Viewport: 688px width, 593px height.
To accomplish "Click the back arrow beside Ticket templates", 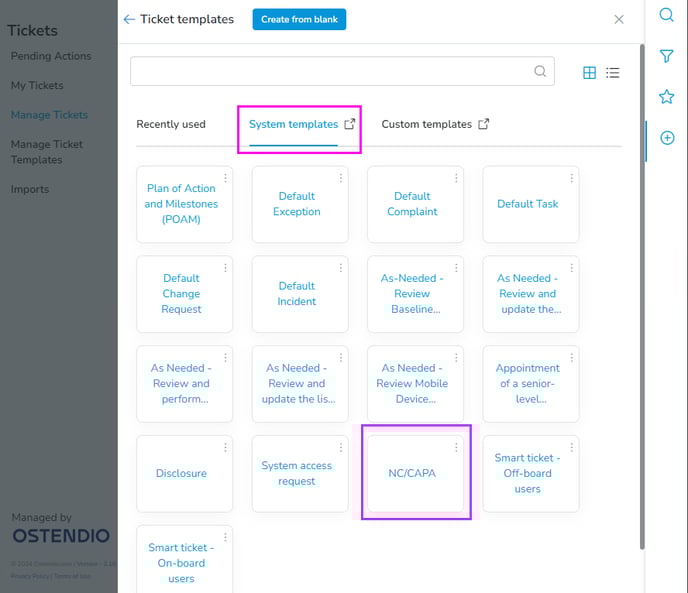I will coord(129,19).
